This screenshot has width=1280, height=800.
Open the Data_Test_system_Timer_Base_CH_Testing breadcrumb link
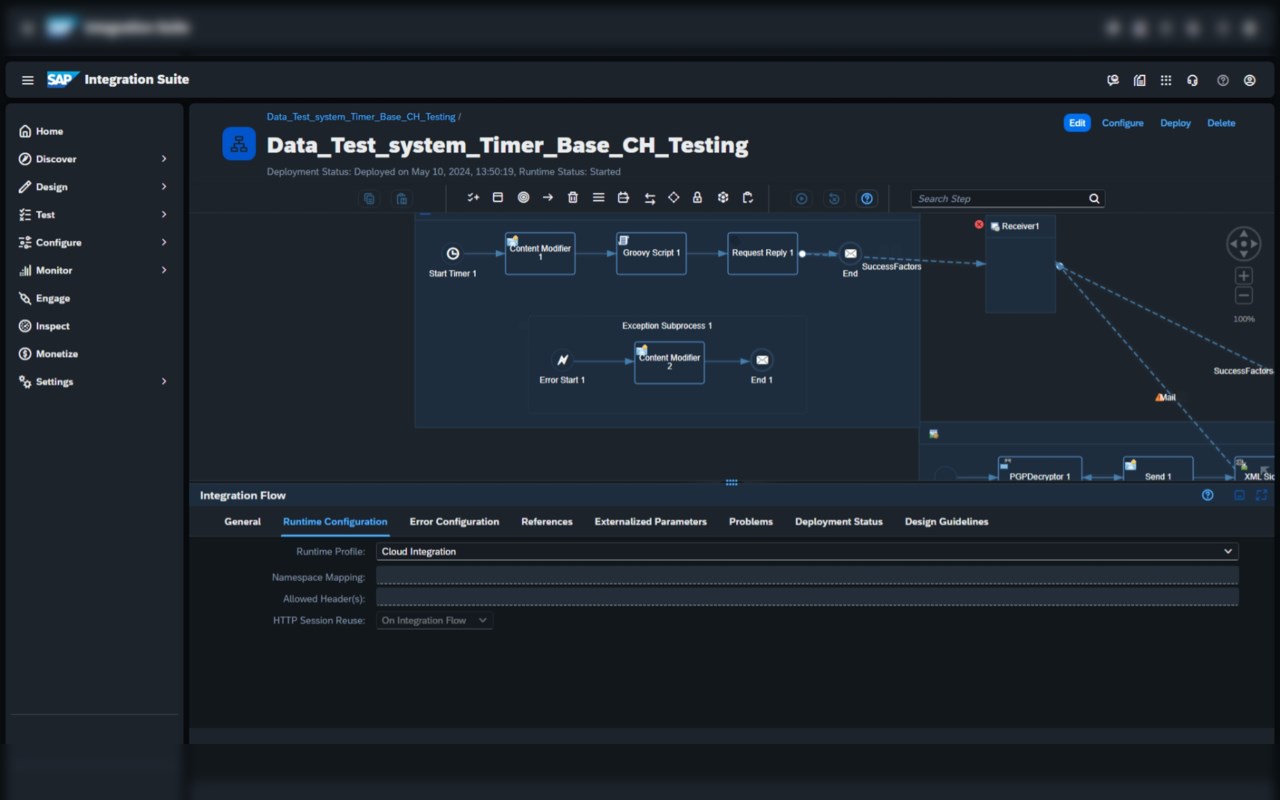point(361,117)
